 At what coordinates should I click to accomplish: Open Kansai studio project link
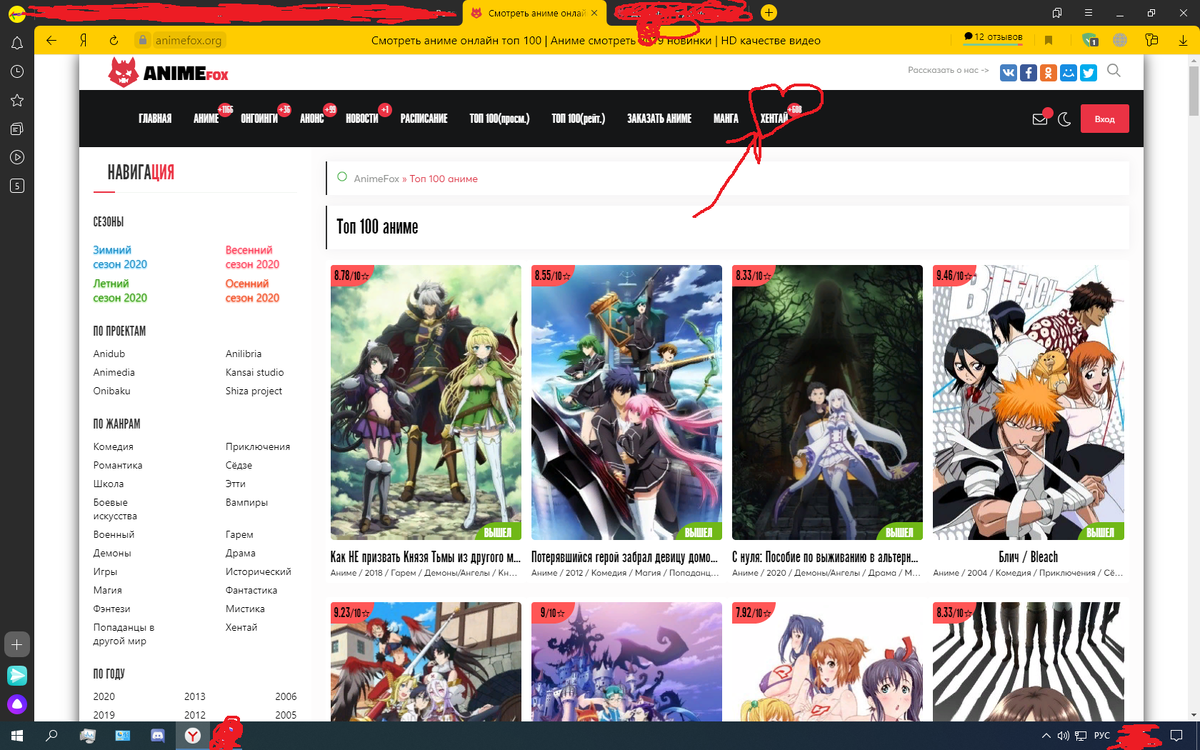pos(254,372)
